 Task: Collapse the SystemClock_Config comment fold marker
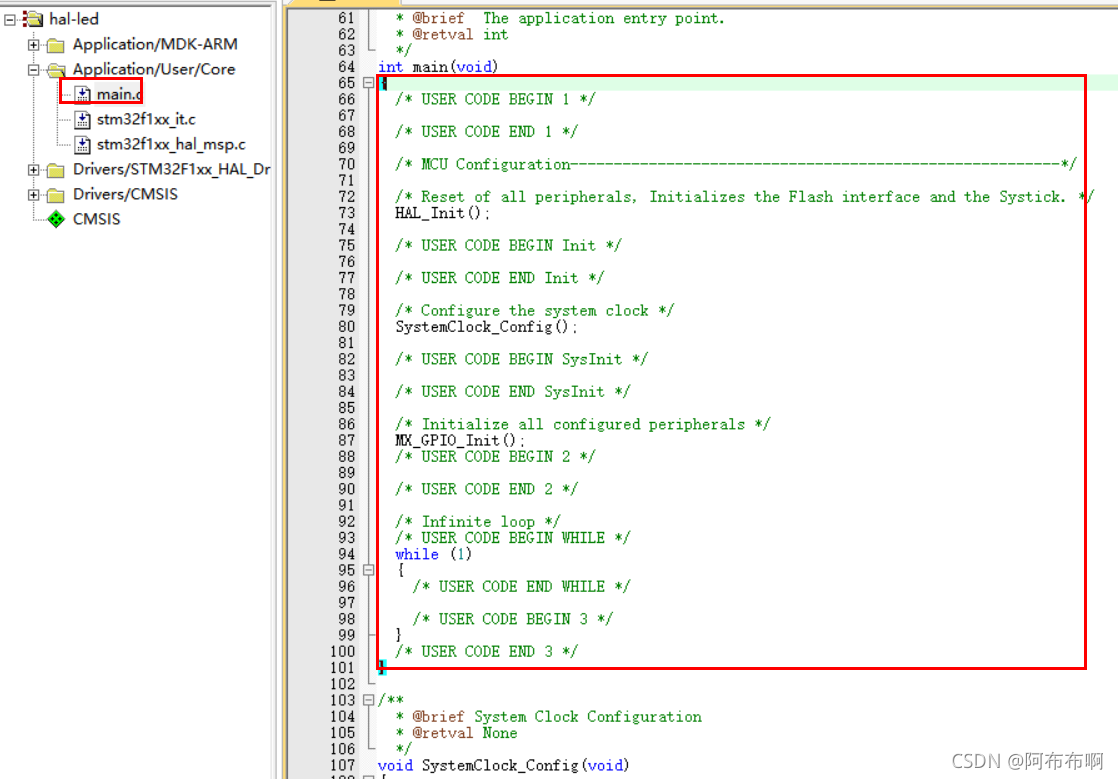[369, 700]
